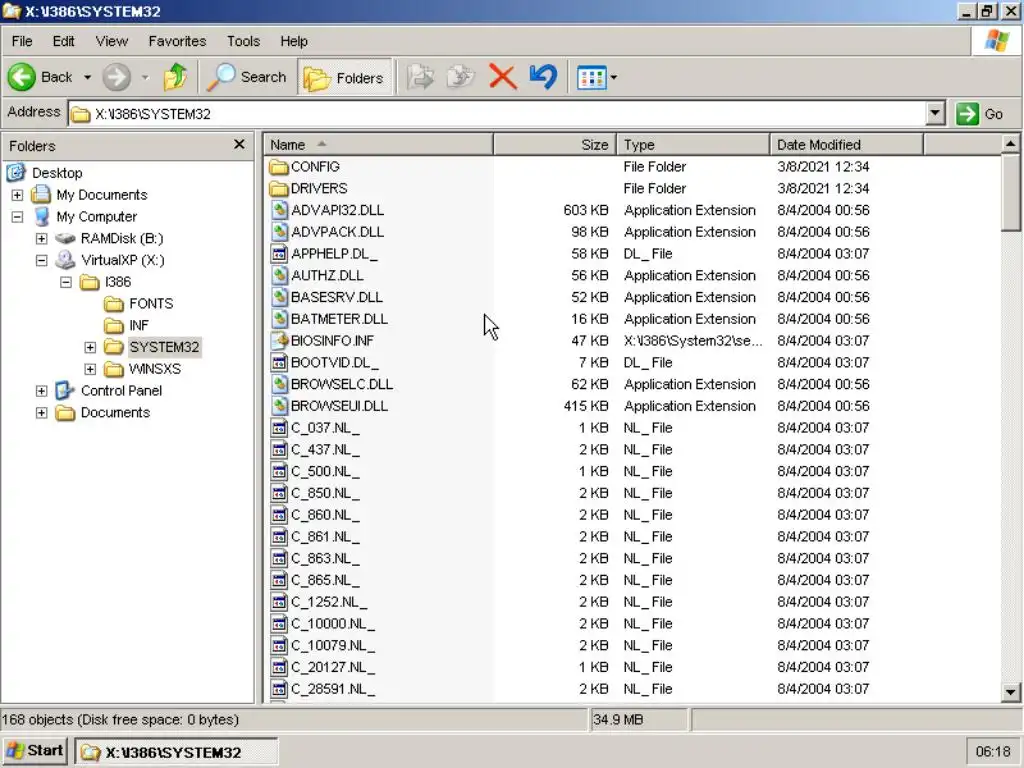Expand RAMDisk (B:) tree node
The image size is (1024, 768).
[x=42, y=238]
